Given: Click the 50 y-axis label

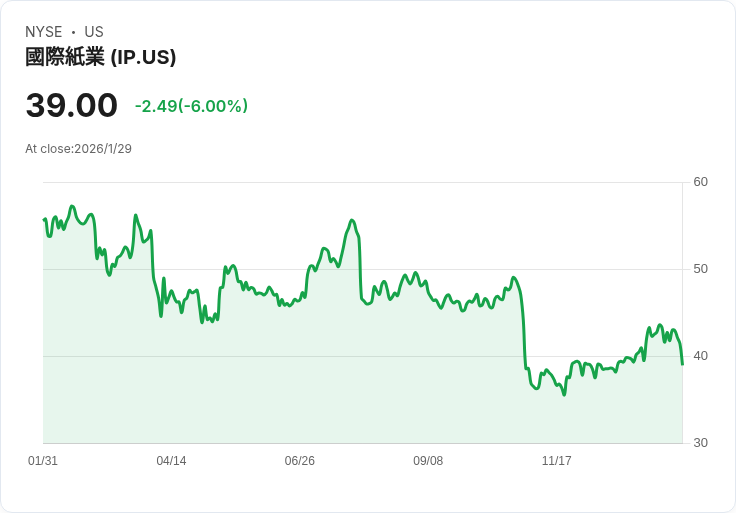Looking at the screenshot, I should pyautogui.click(x=701, y=269).
